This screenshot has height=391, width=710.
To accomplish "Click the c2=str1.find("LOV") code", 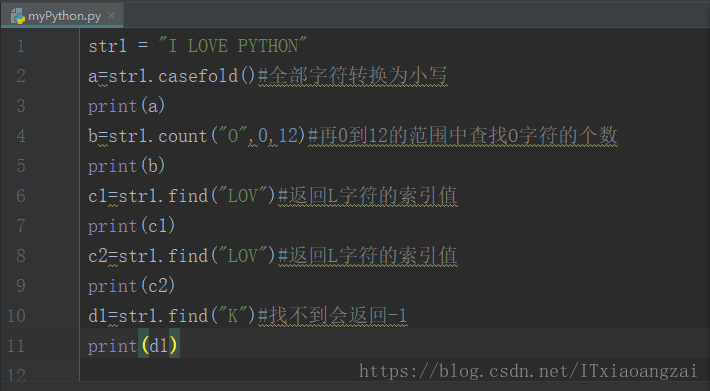I will [x=182, y=256].
